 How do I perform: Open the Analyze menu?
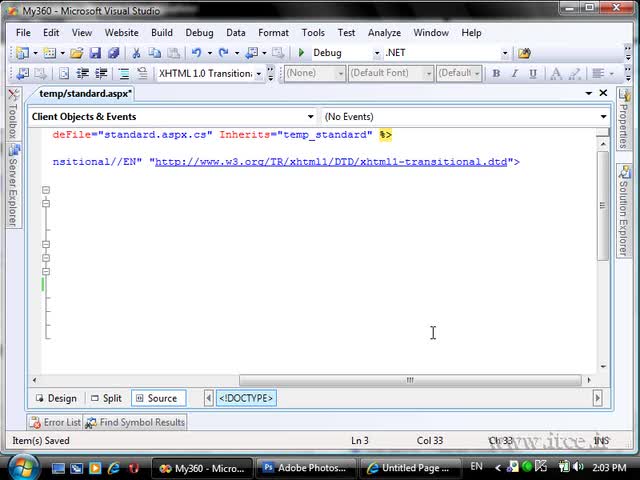pyautogui.click(x=384, y=33)
